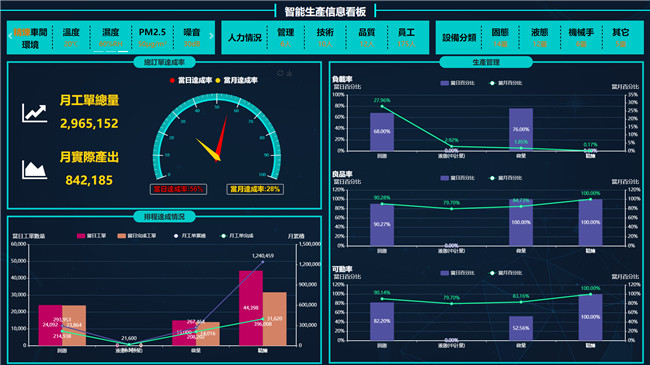The width and height of the screenshot is (650, 365).
Task: Click the yellow 當月達成率 legend dot
Action: point(218,80)
